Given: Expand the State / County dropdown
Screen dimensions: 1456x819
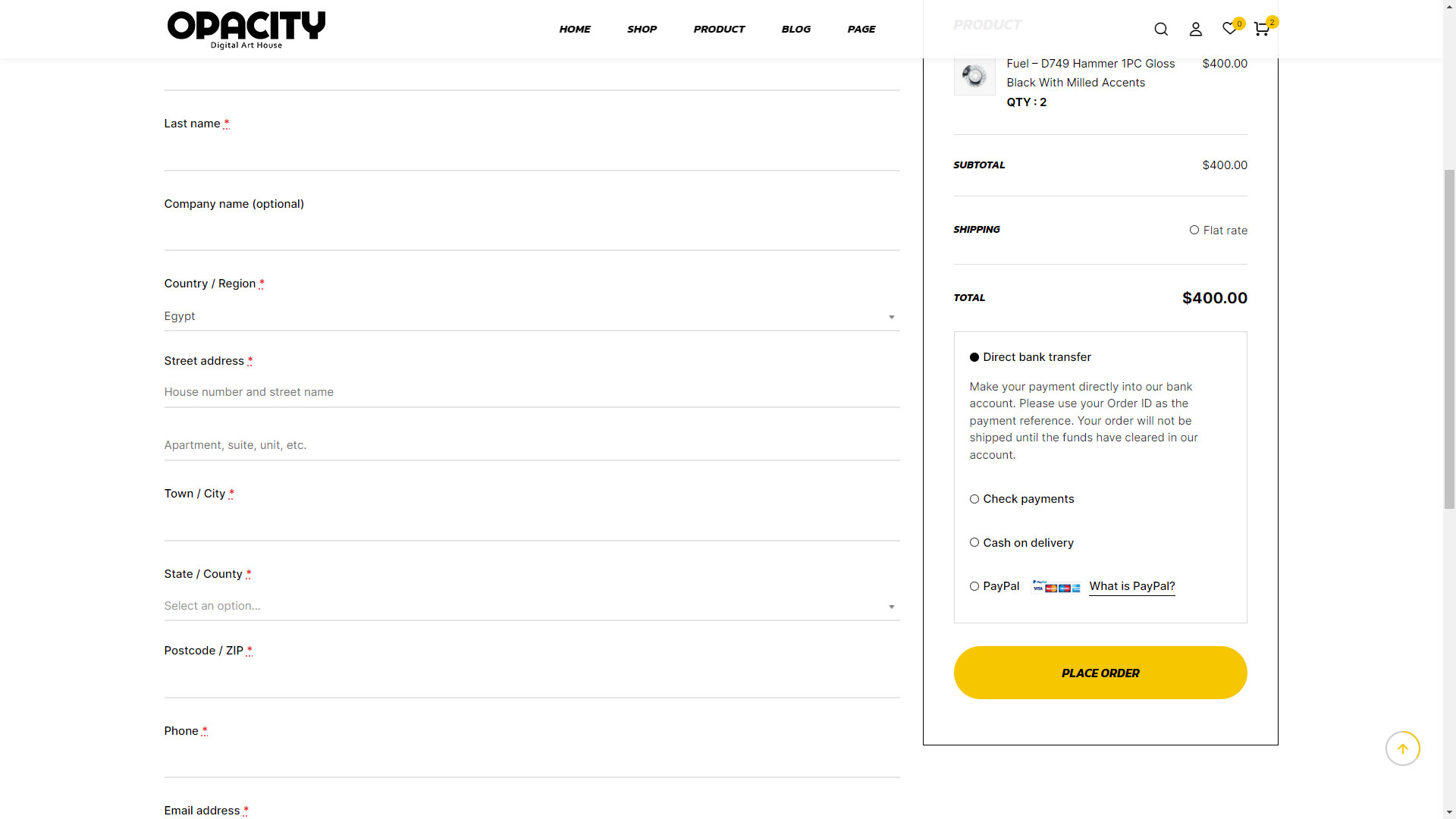Looking at the screenshot, I should [x=532, y=606].
